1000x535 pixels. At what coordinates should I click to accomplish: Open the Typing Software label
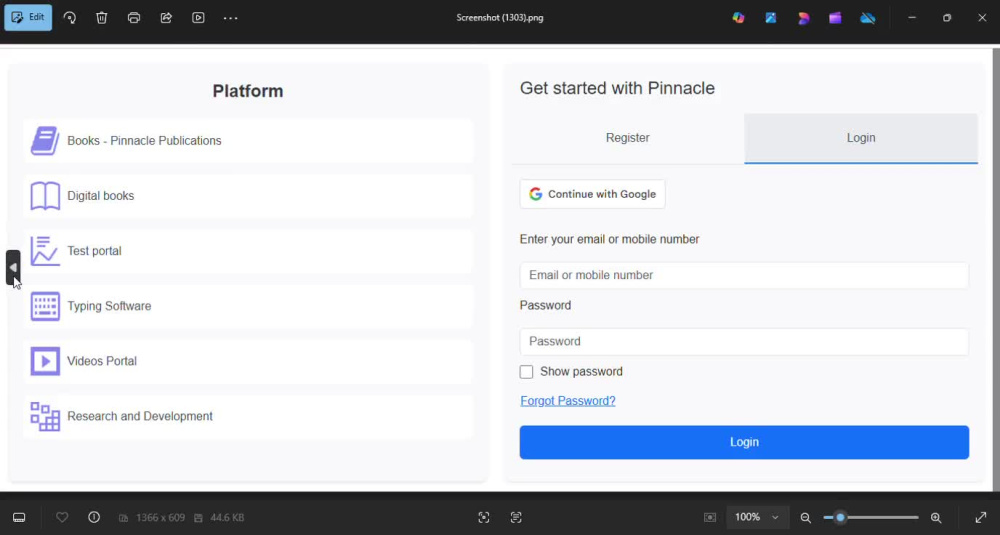coord(109,306)
